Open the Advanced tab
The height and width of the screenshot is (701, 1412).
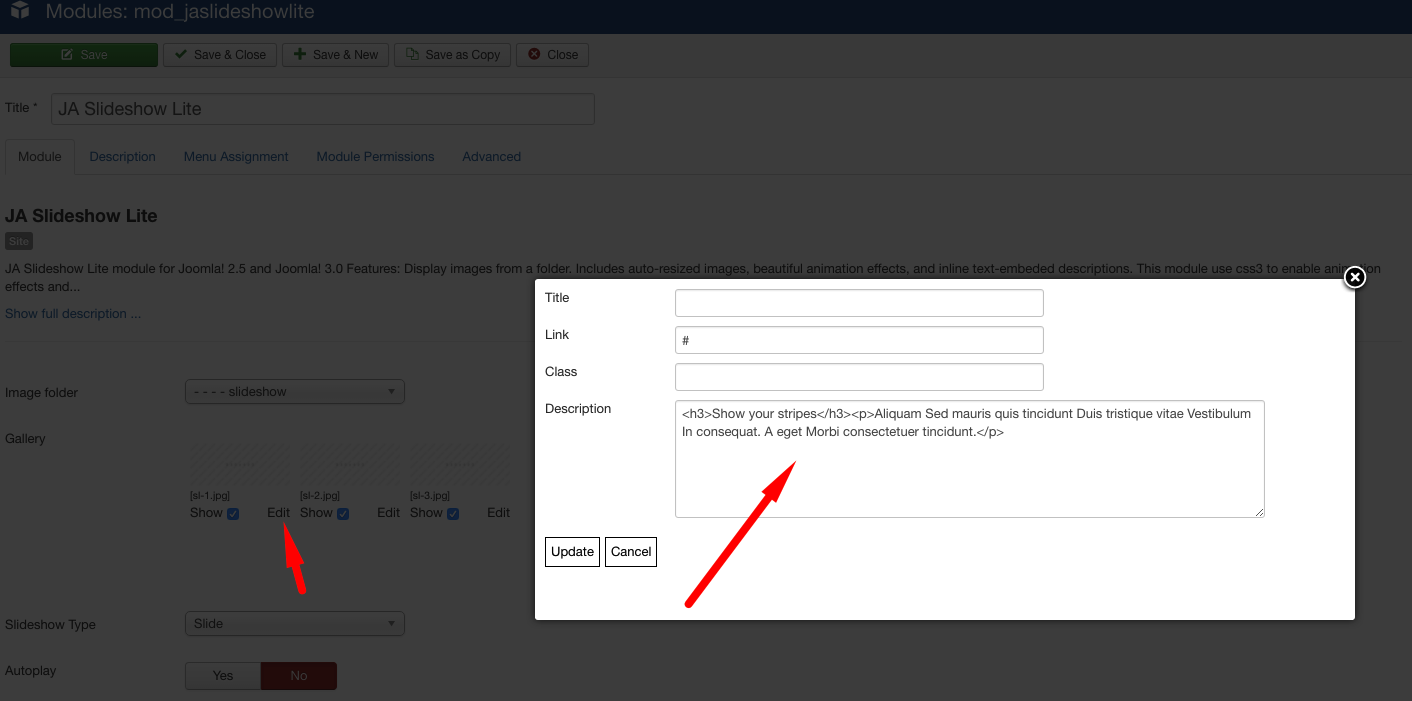(x=491, y=157)
